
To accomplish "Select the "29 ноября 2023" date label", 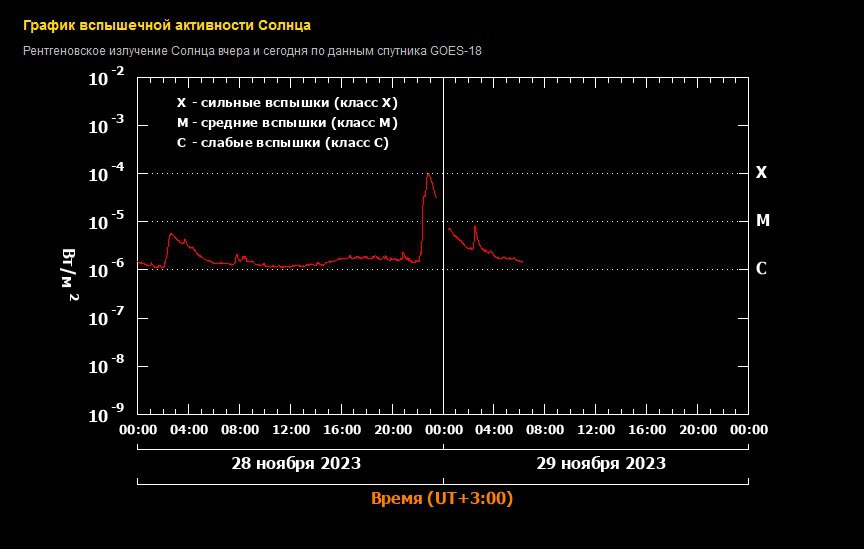I will (601, 464).
